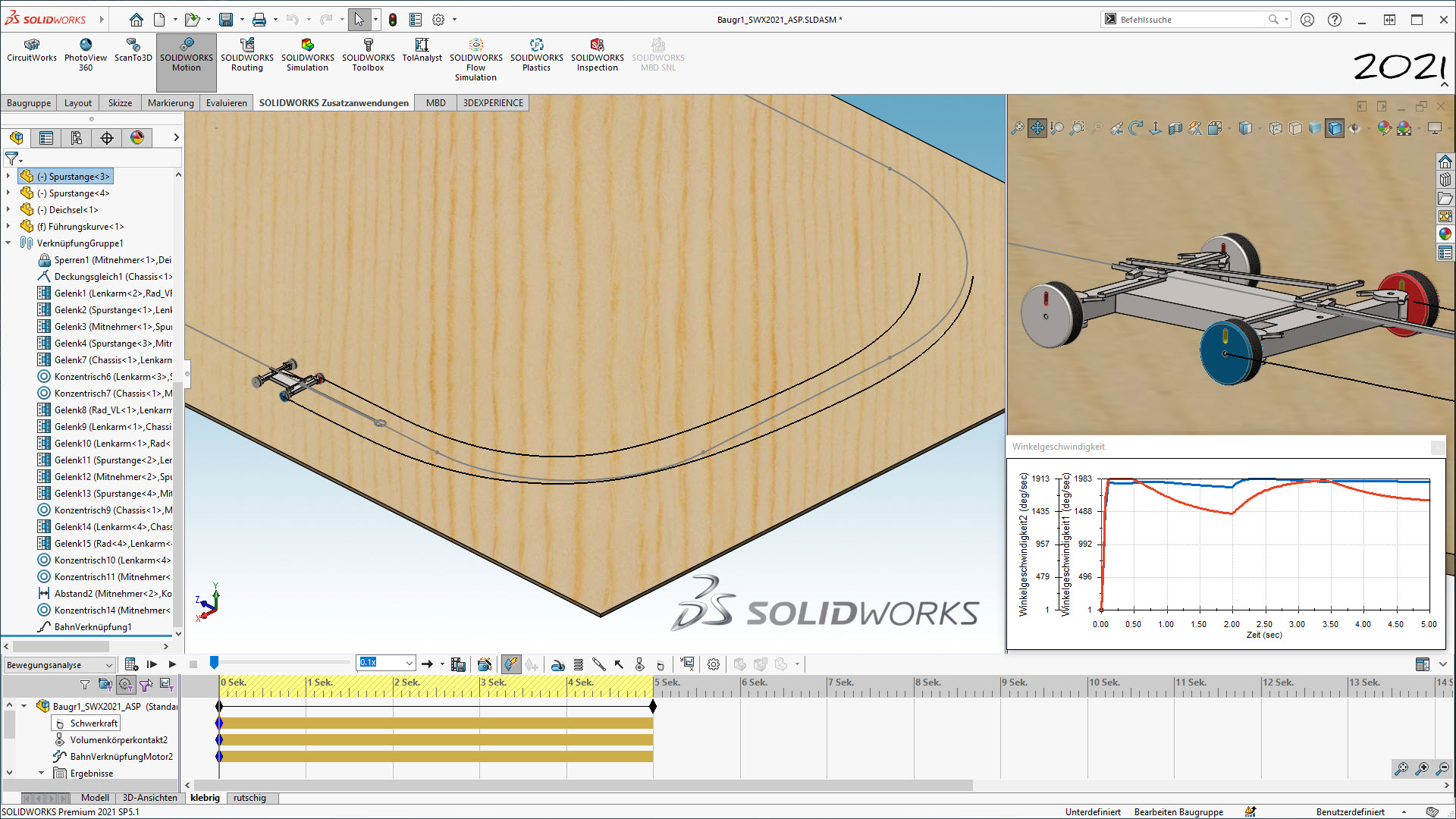Viewport: 1456px width, 819px height.
Task: Collapse the Ergebnisse folder
Action: (42, 773)
